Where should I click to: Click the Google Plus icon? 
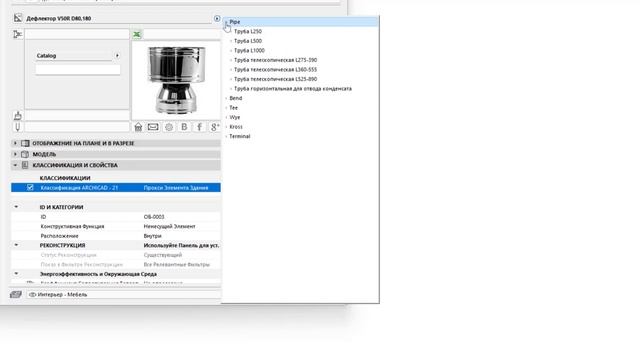click(215, 127)
